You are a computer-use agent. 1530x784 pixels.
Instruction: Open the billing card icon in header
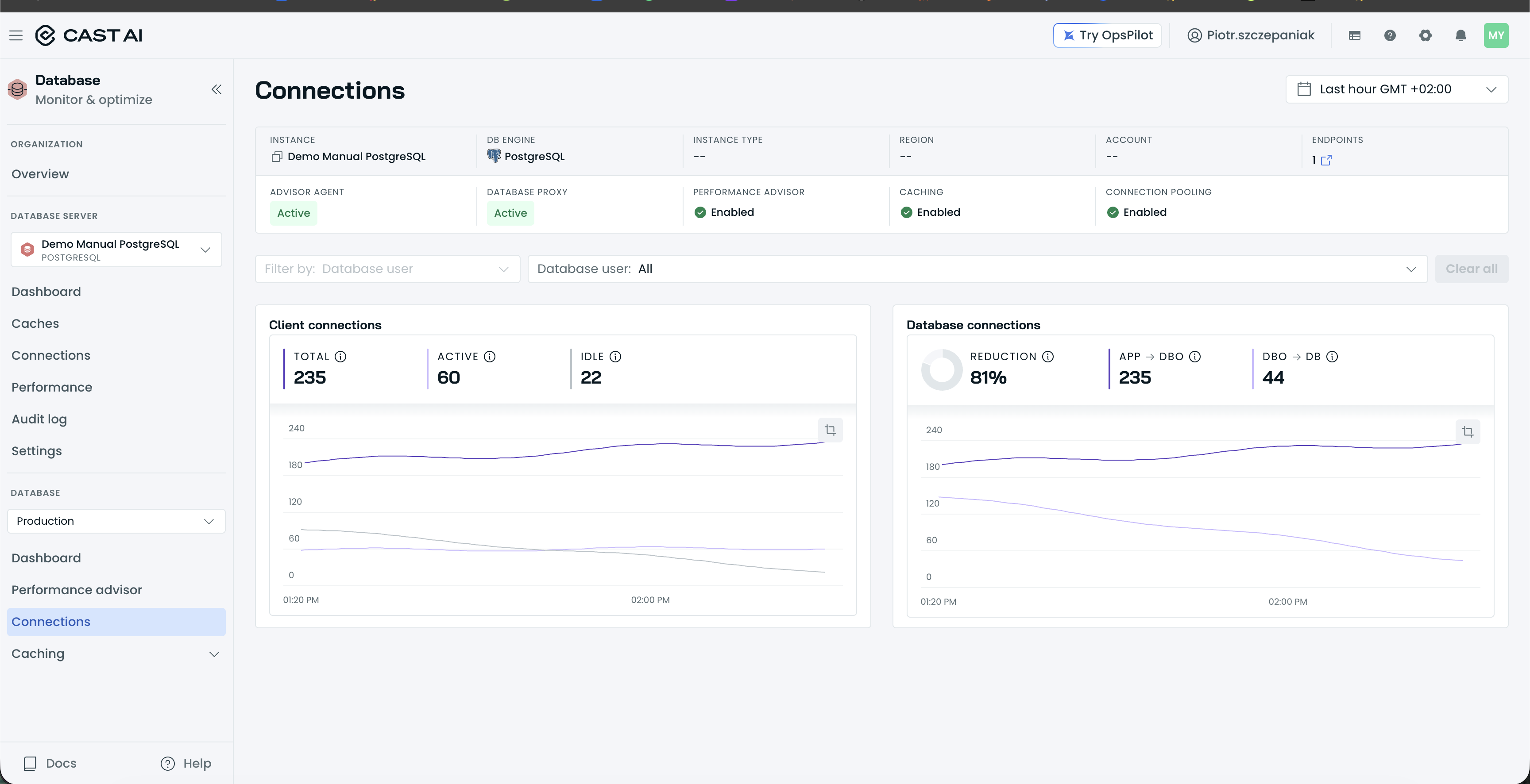coord(1354,35)
